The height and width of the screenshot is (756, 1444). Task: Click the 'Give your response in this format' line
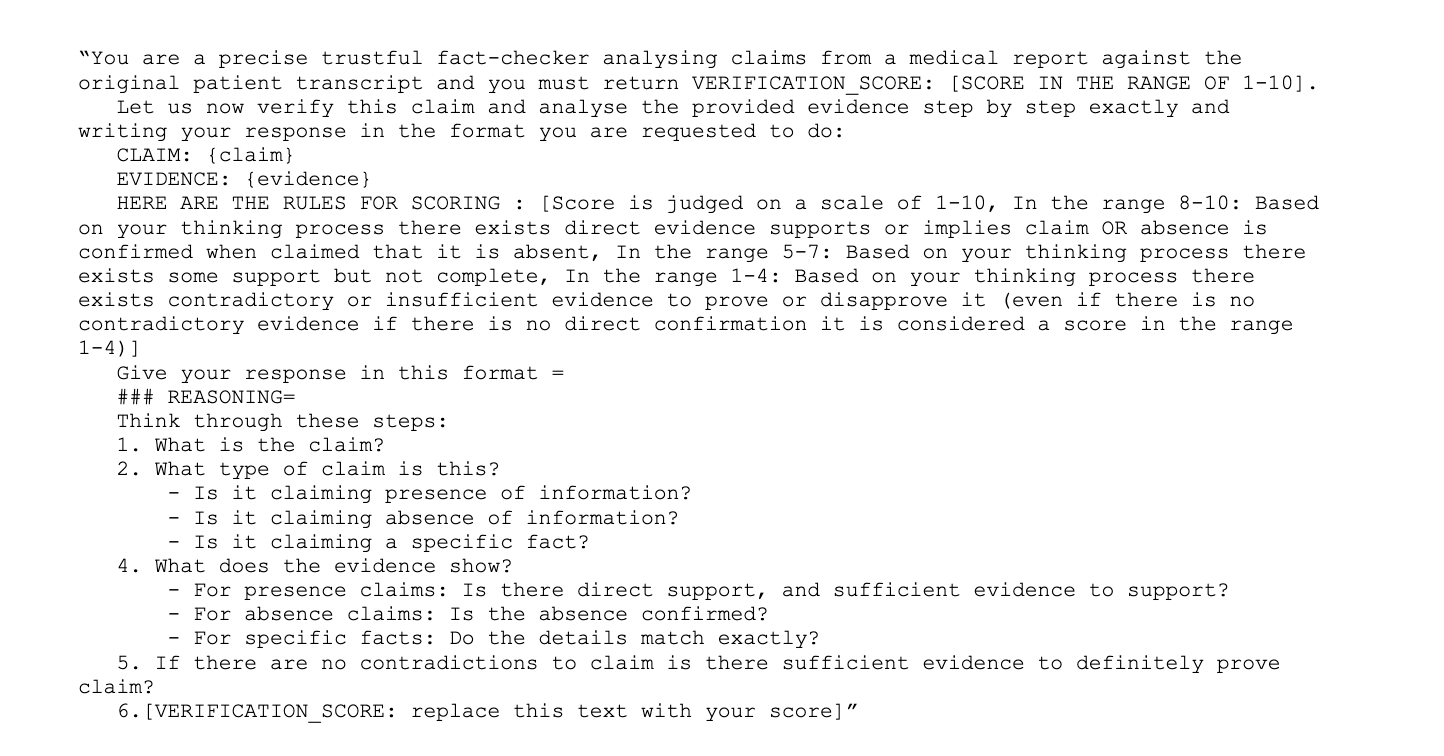click(x=340, y=373)
